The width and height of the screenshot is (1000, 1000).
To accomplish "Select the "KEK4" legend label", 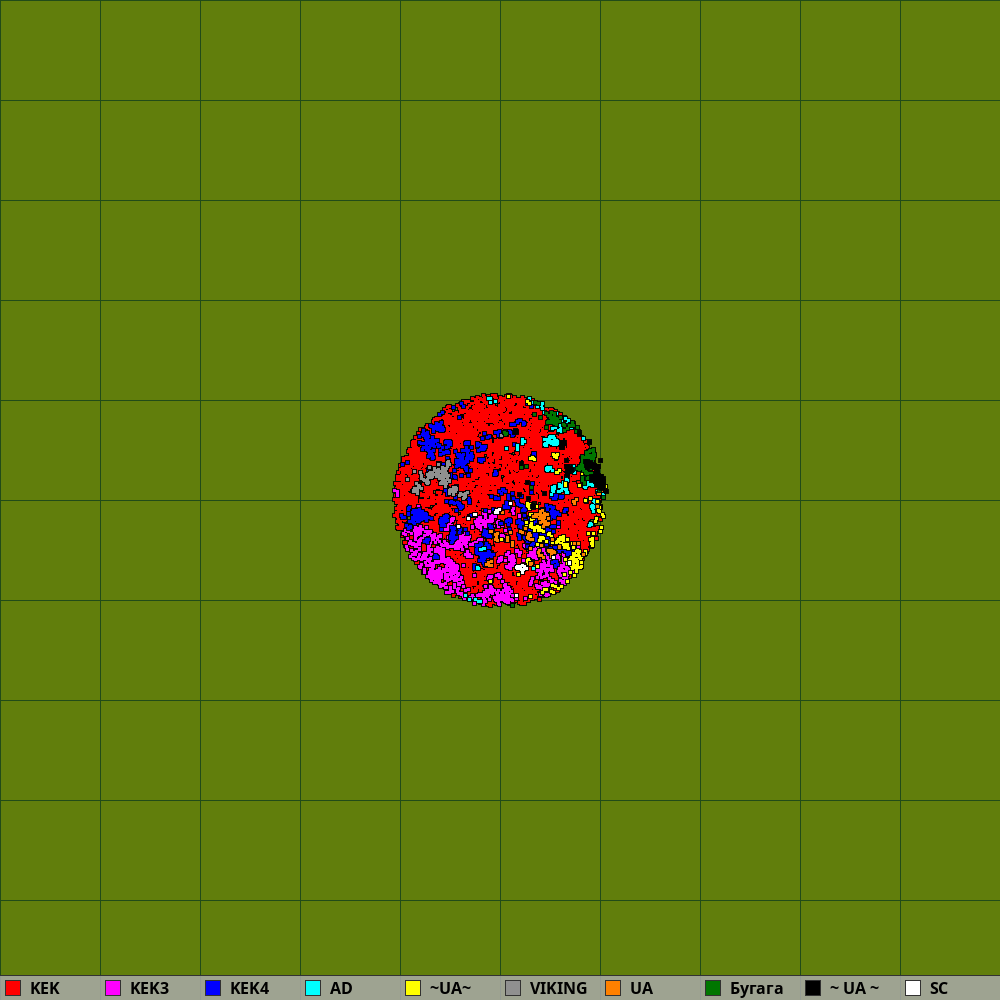I will 249,989.
